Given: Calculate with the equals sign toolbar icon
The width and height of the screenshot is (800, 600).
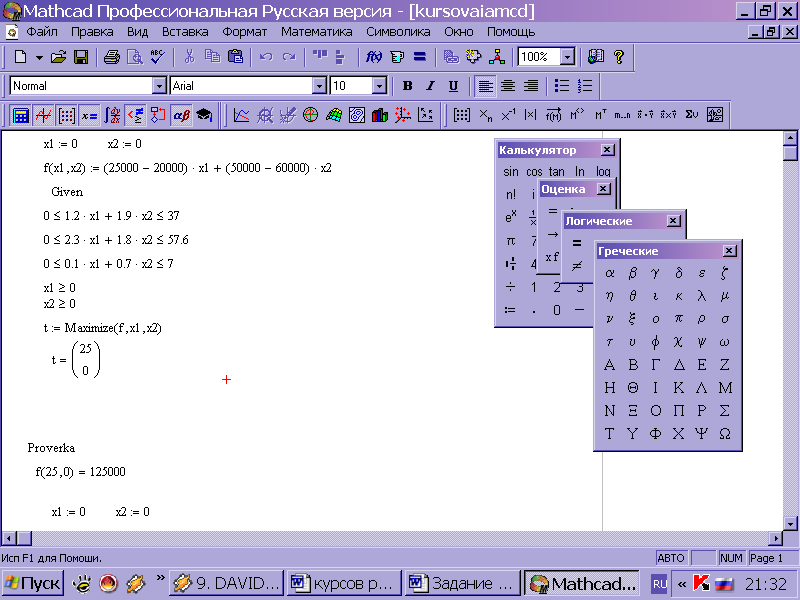Looking at the screenshot, I should pyautogui.click(x=419, y=57).
